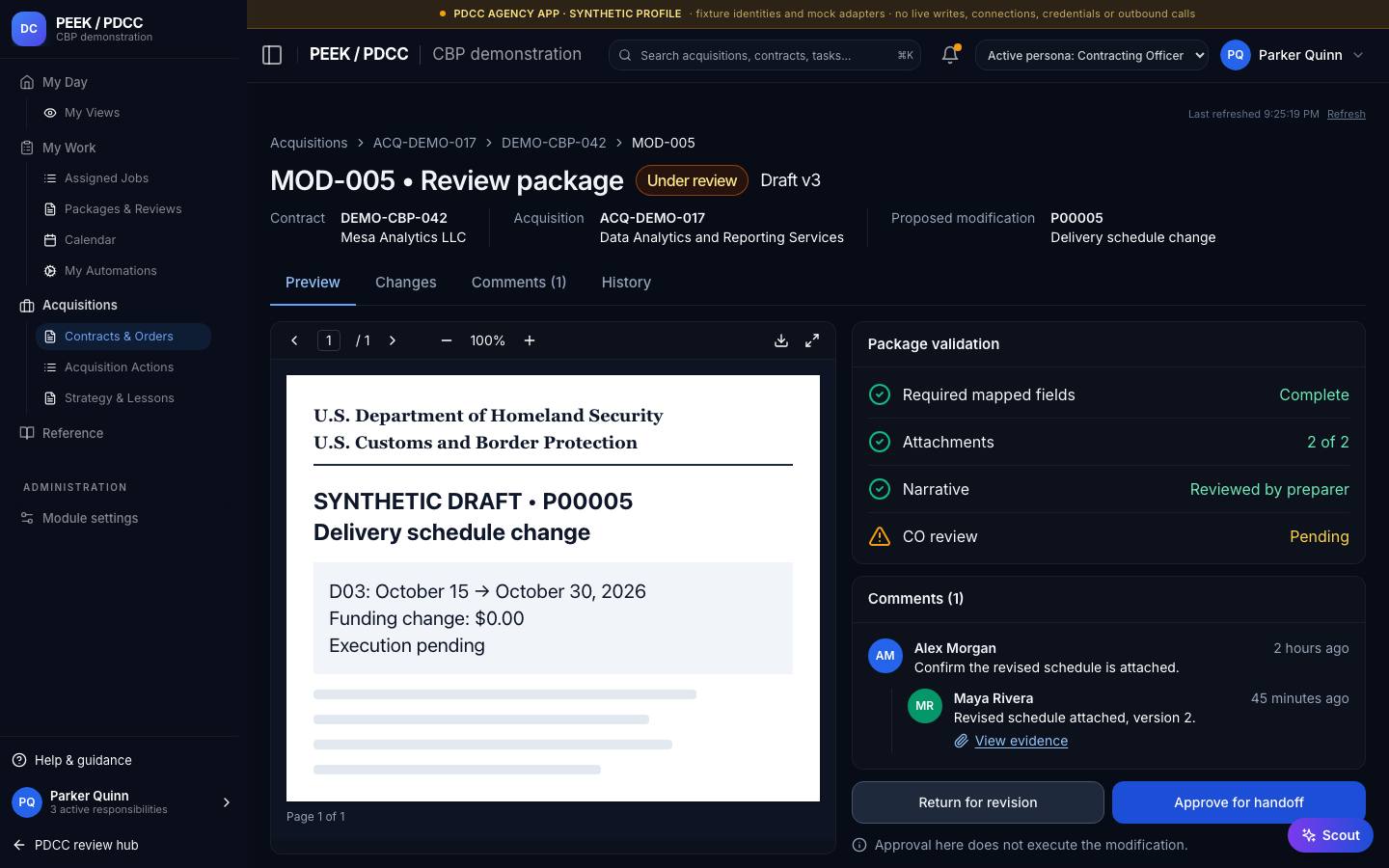Viewport: 1389px width, 868px height.
Task: Select the Preview tab
Action: tap(313, 283)
